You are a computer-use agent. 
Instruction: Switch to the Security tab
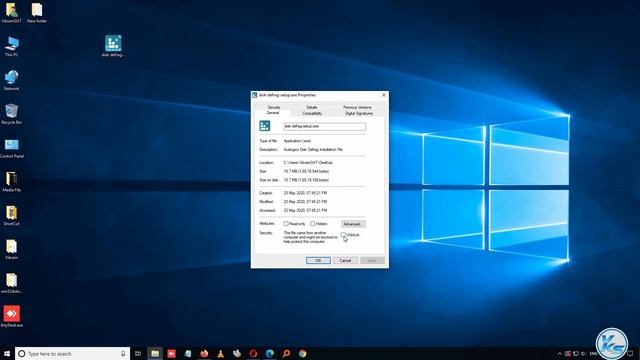[274, 107]
